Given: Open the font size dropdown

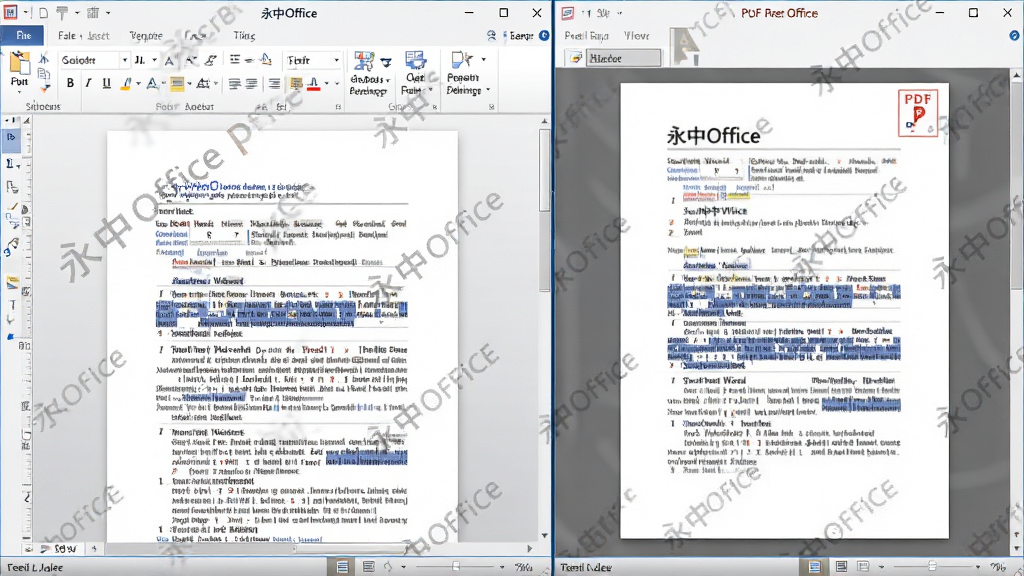Looking at the screenshot, I should (154, 60).
